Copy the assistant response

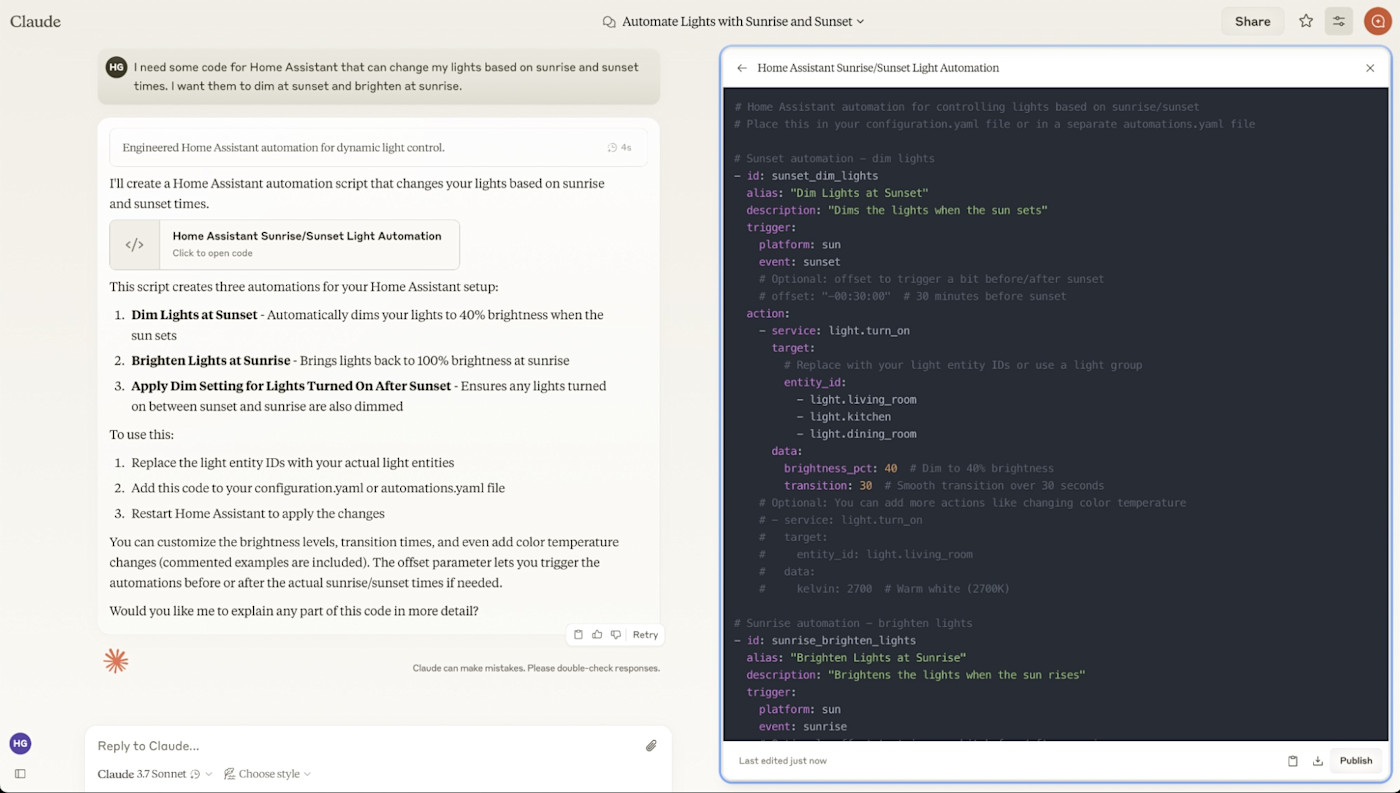point(578,634)
